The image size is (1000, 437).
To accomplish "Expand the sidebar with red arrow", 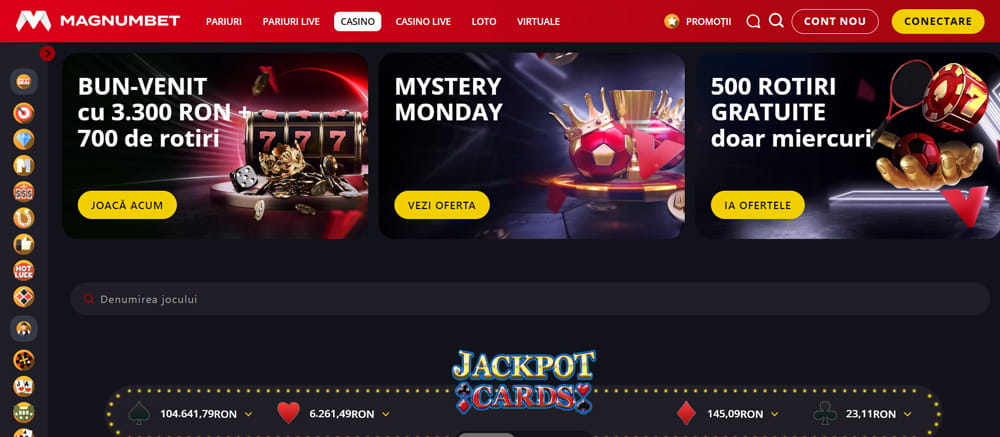I will (48, 54).
